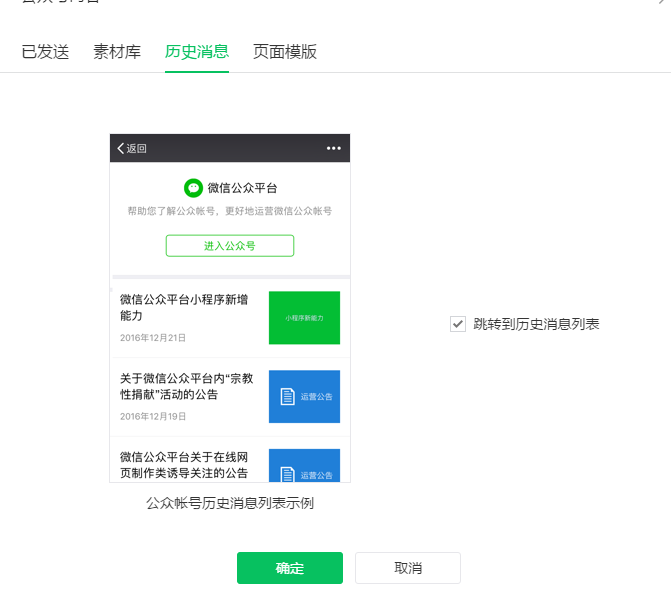Click the 进入公众号 button
Viewport: 671px width, 591px height.
click(x=230, y=246)
